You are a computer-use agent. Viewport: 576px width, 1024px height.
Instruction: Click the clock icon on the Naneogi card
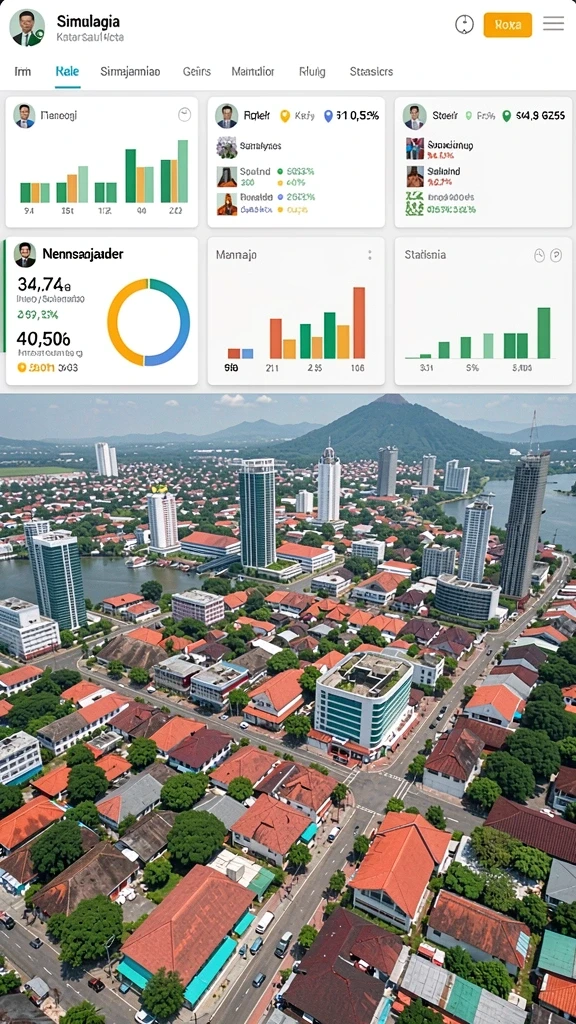(184, 114)
